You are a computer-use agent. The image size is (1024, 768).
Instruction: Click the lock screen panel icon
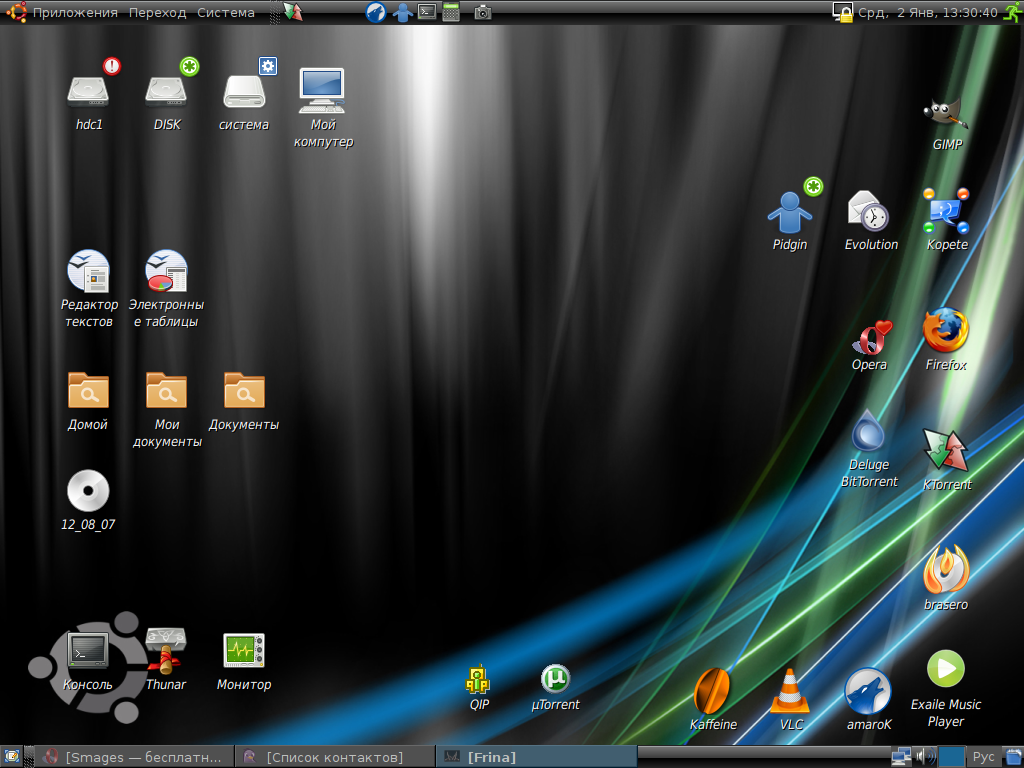tap(842, 12)
